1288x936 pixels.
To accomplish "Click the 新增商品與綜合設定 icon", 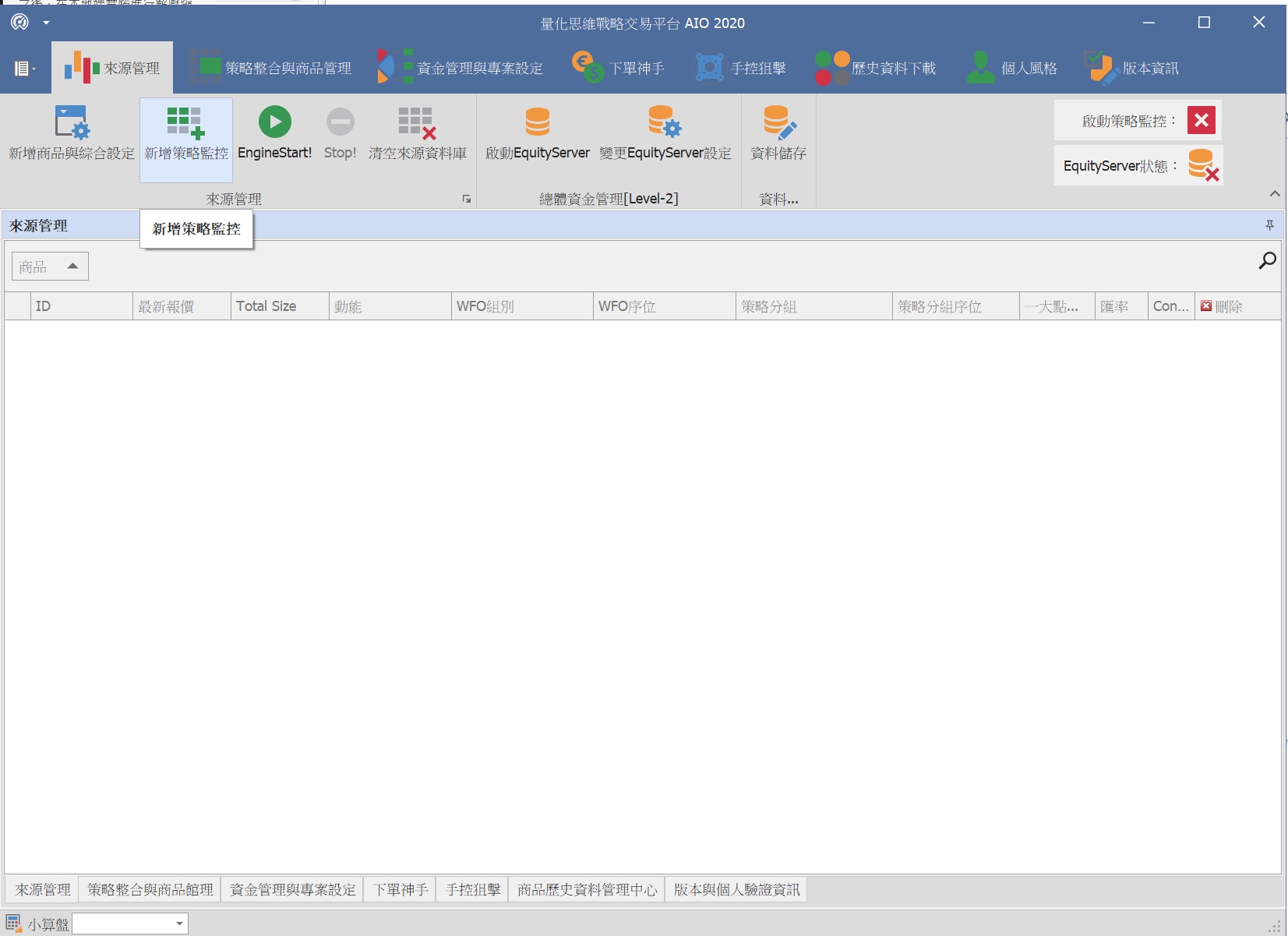I will 72,122.
